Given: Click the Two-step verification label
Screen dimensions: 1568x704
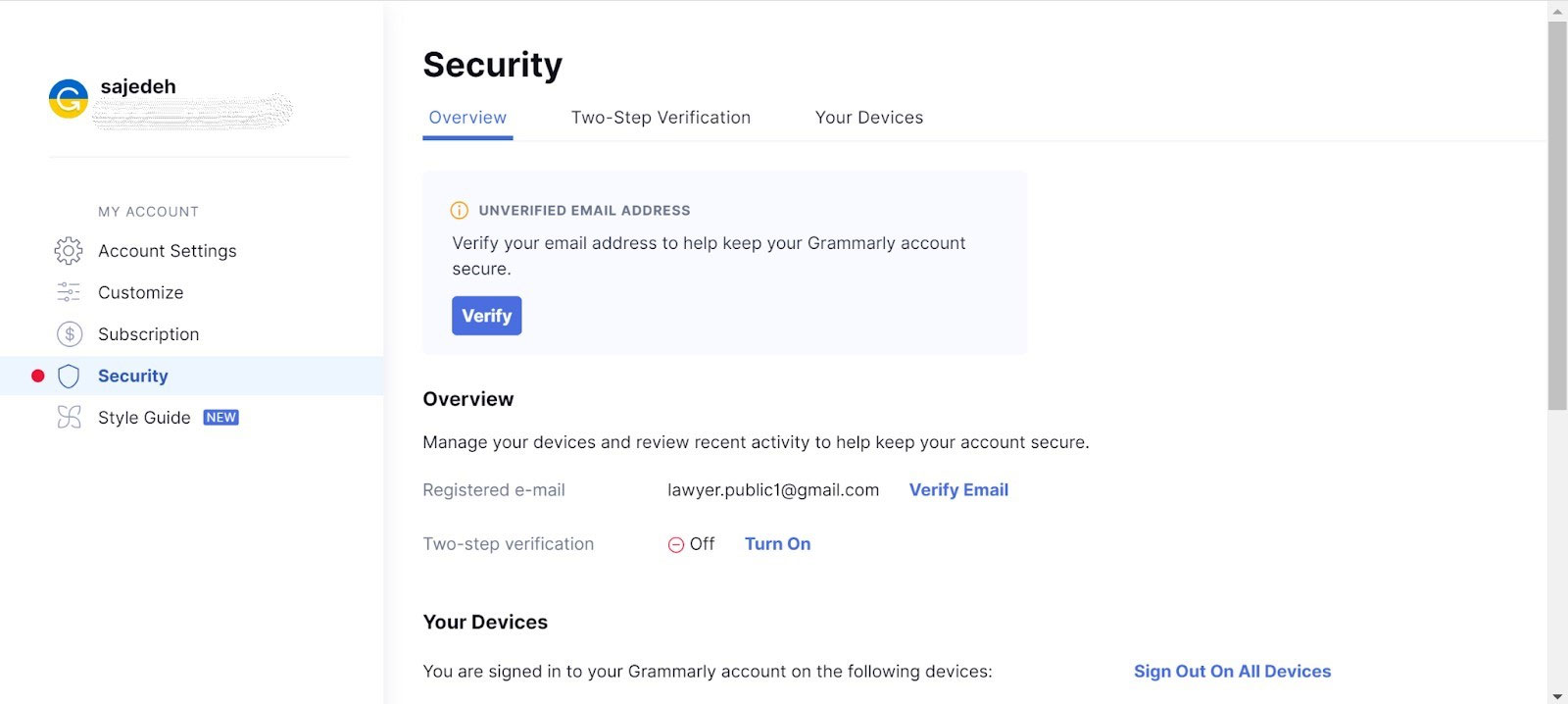Looking at the screenshot, I should [x=509, y=544].
